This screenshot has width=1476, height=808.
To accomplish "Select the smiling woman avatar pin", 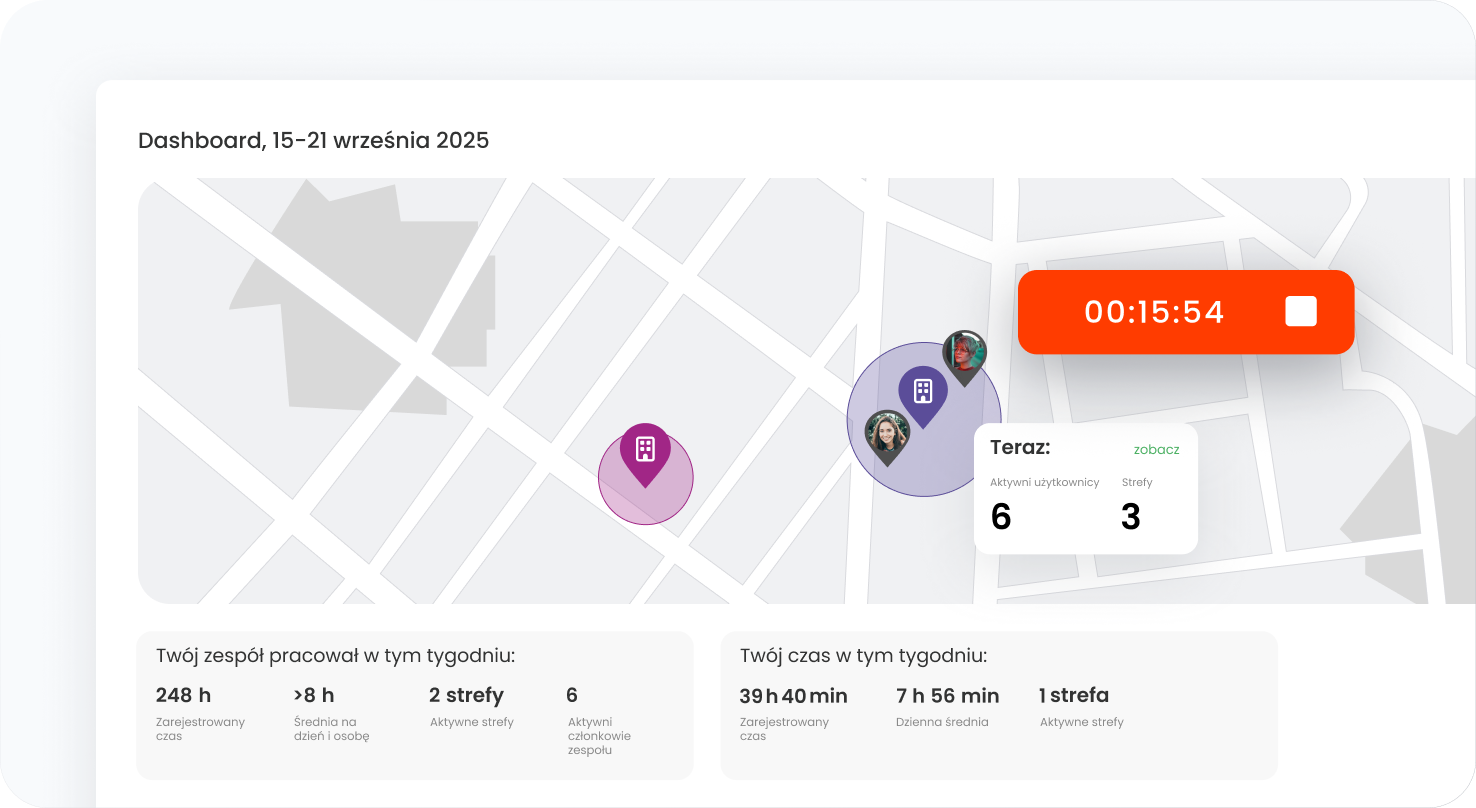I will click(886, 434).
